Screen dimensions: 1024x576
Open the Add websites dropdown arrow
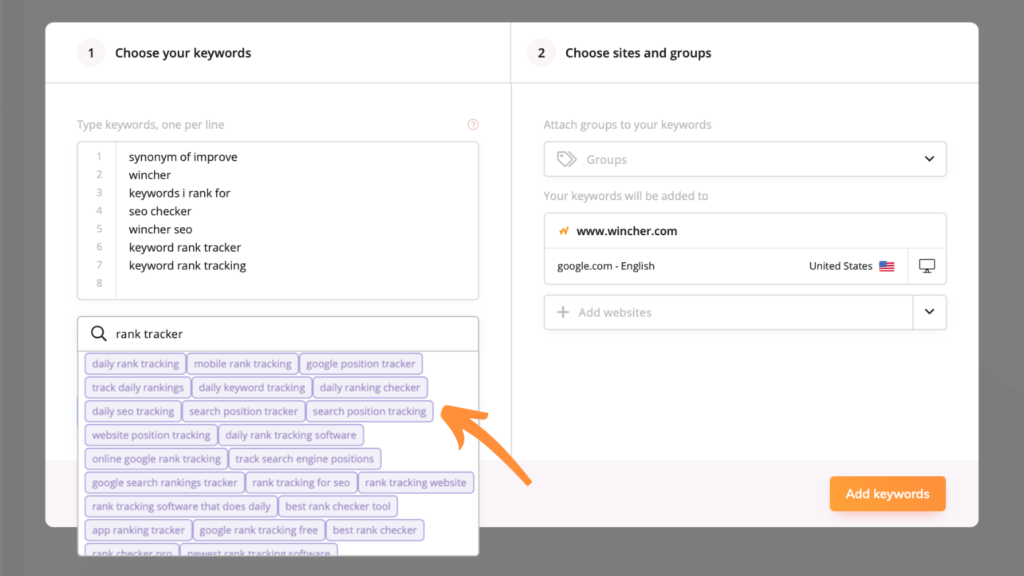click(x=929, y=312)
